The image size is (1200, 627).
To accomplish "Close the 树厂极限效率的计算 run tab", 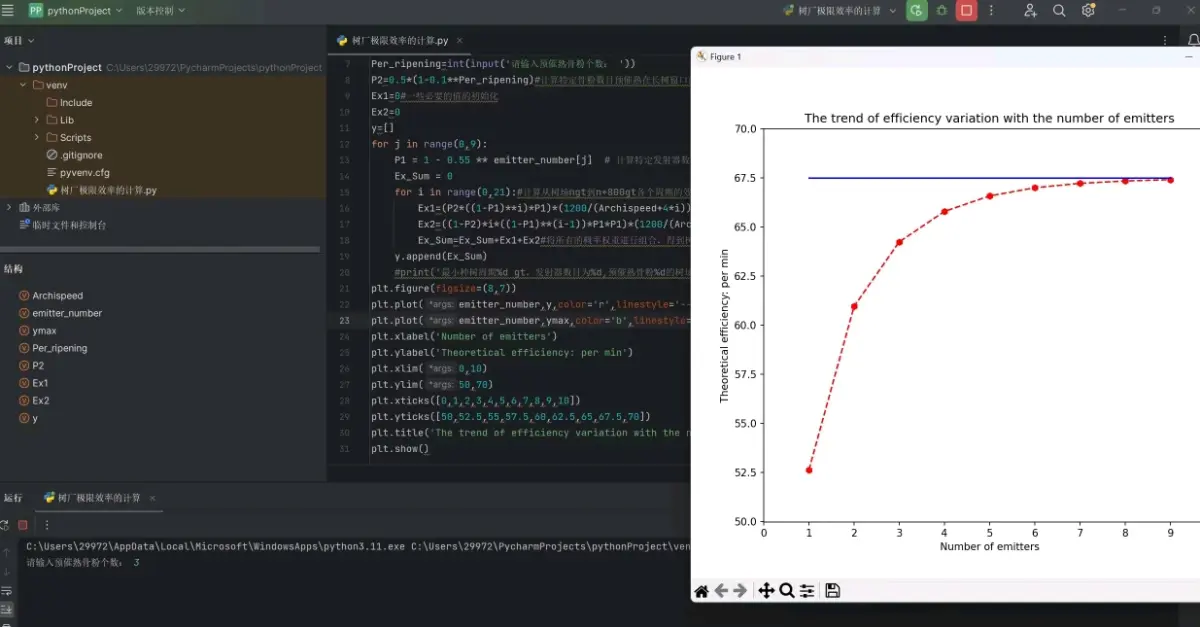I will [x=154, y=498].
